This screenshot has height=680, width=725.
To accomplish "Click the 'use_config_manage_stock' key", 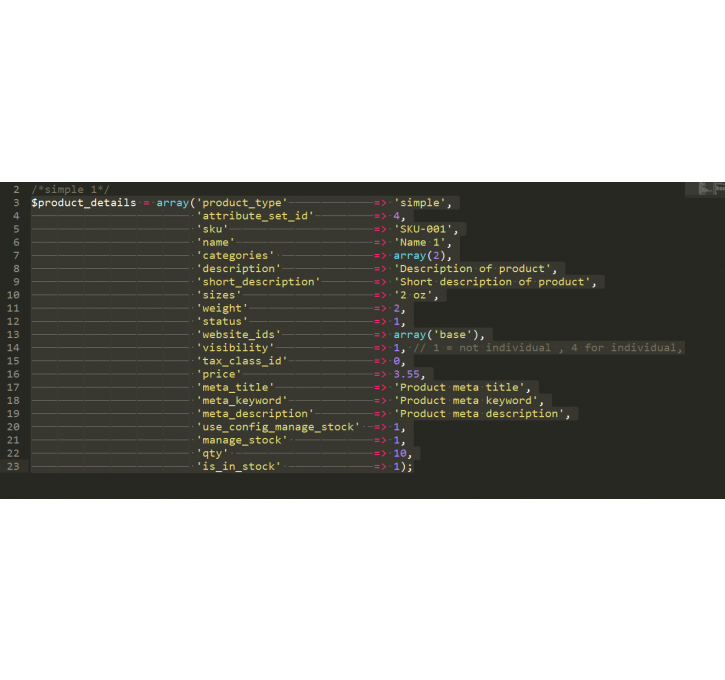I will point(278,427).
